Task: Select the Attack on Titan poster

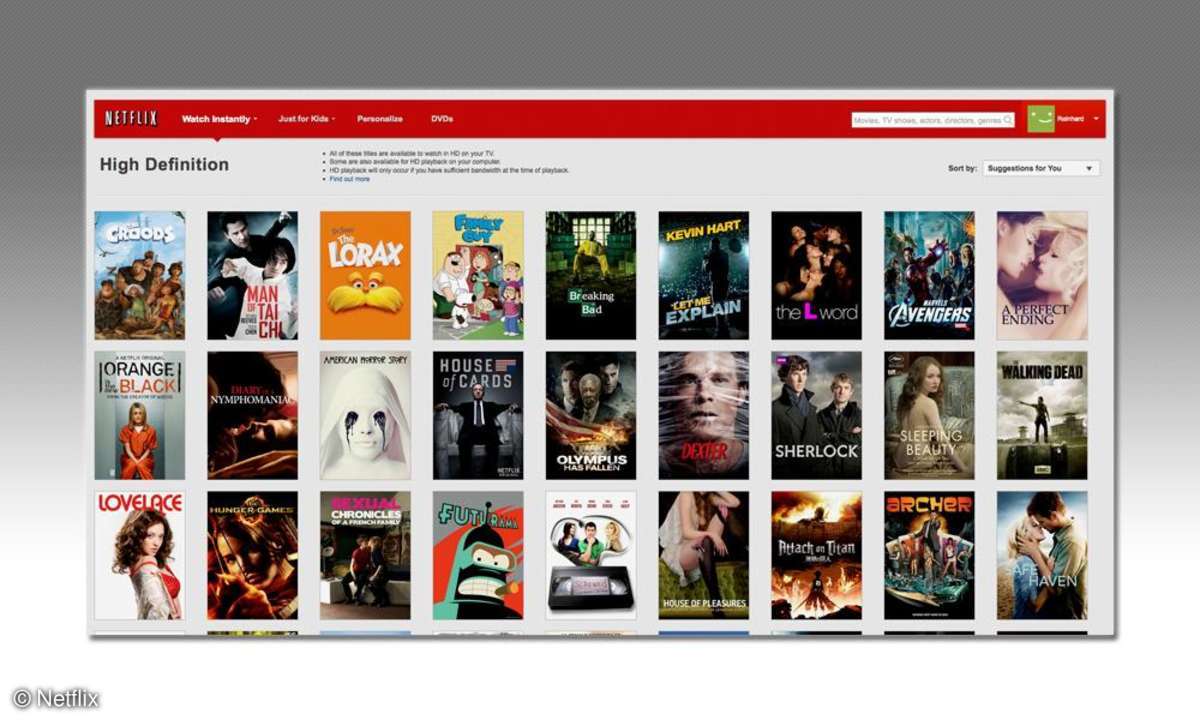Action: [x=816, y=555]
